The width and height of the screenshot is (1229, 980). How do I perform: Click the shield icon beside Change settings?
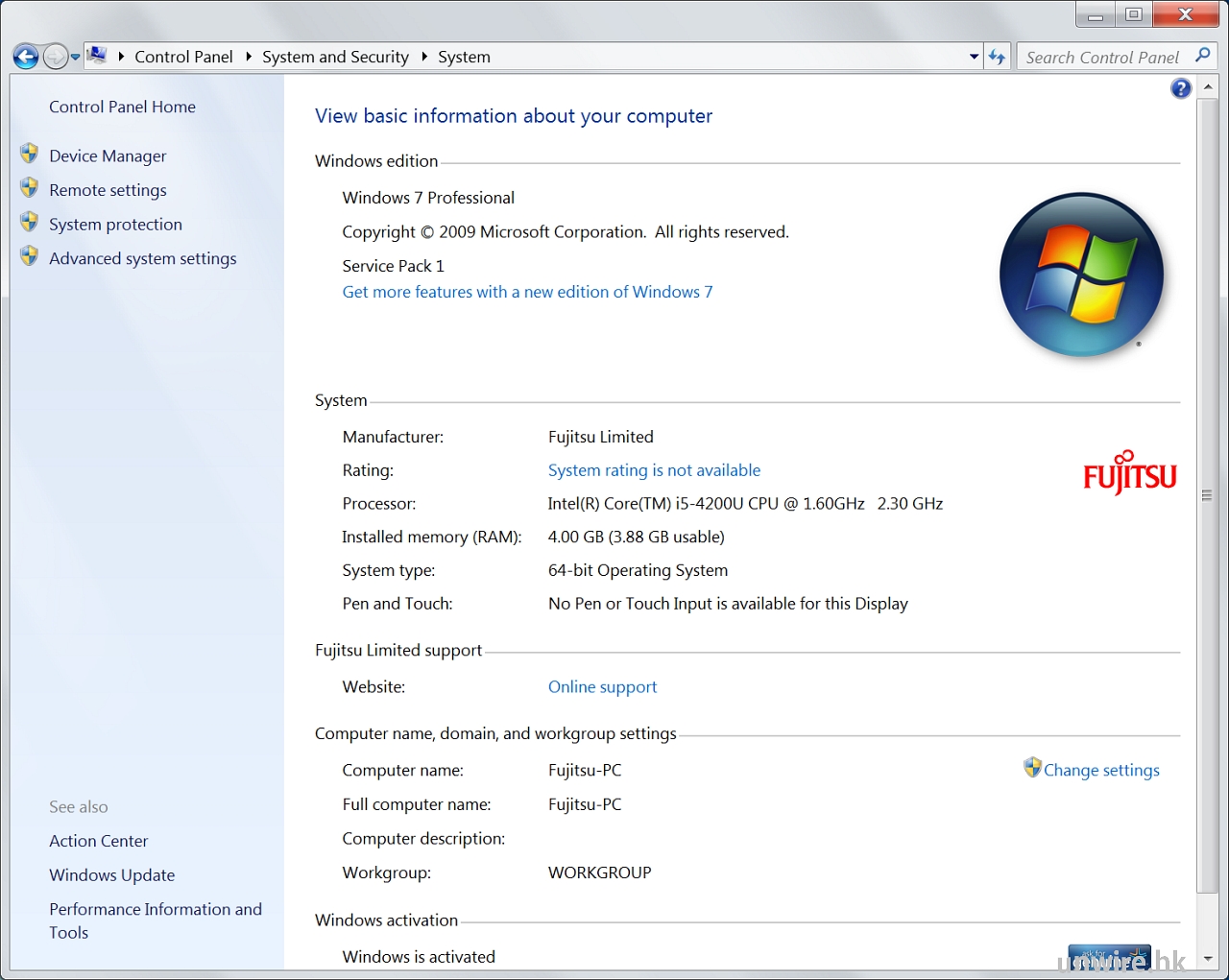[x=1032, y=768]
